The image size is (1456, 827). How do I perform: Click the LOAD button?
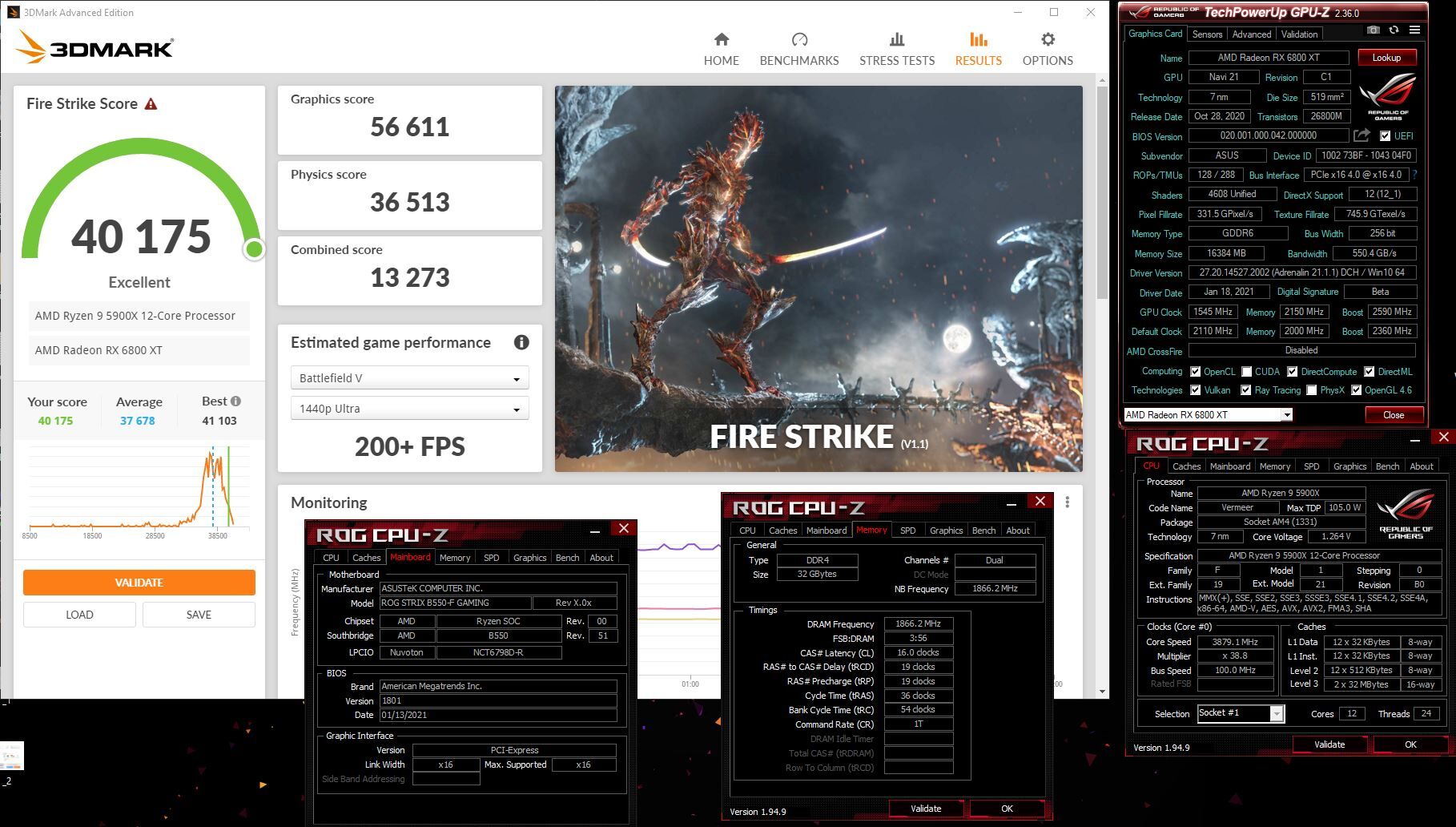[x=79, y=615]
